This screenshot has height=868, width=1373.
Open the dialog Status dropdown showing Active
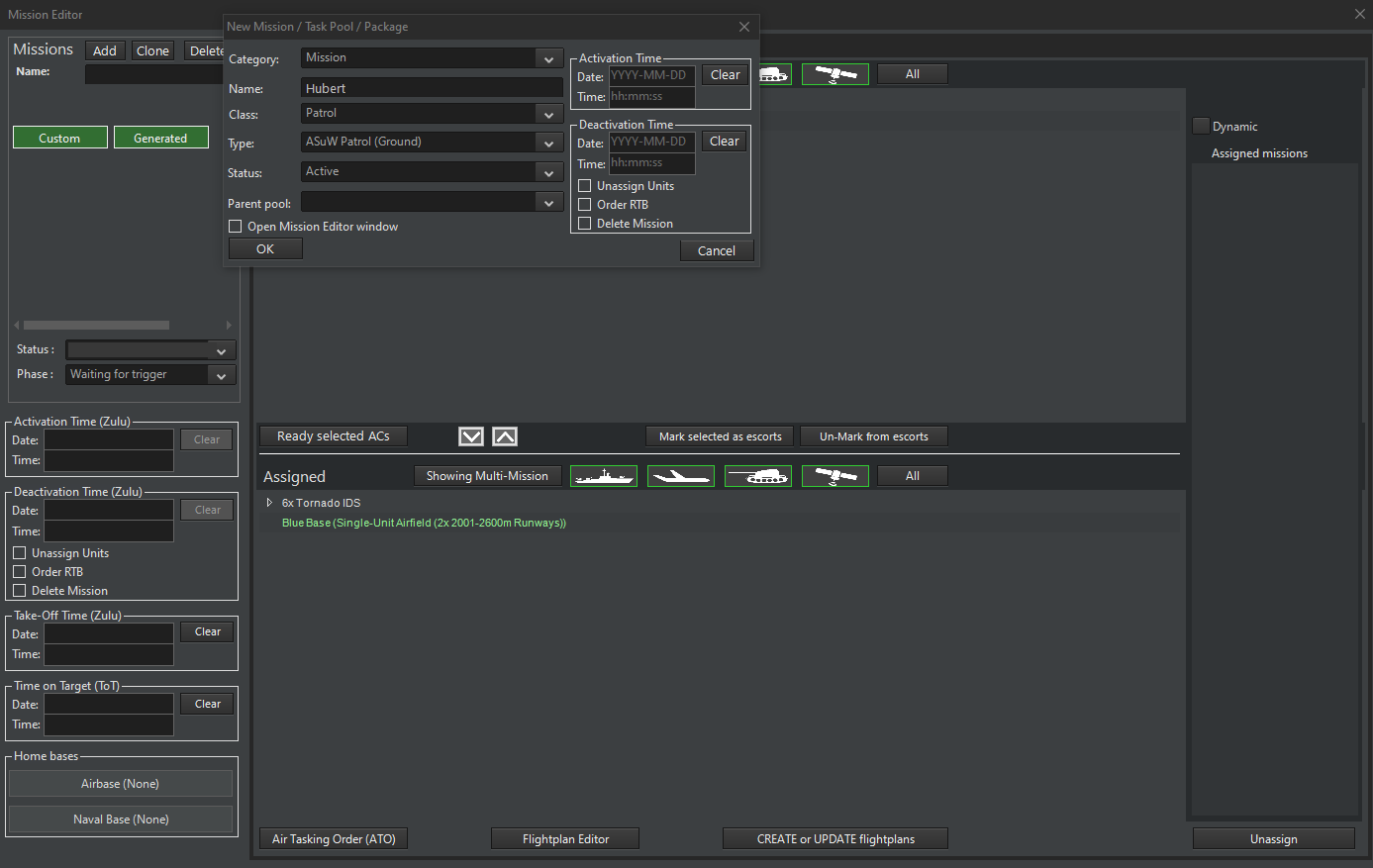pyautogui.click(x=432, y=172)
